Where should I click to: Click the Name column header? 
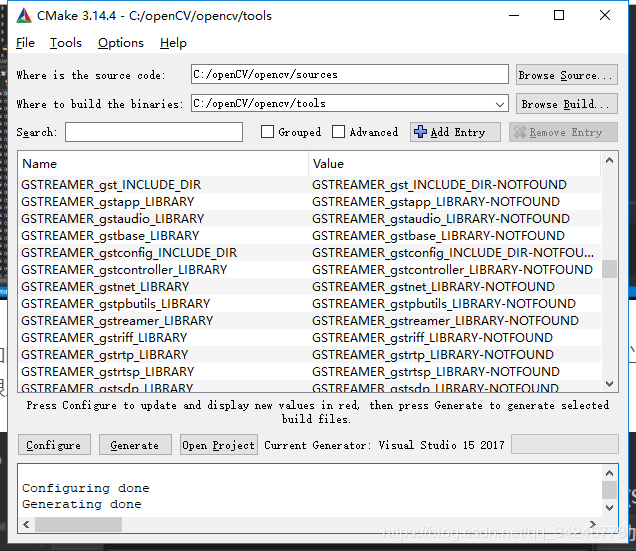pos(163,164)
